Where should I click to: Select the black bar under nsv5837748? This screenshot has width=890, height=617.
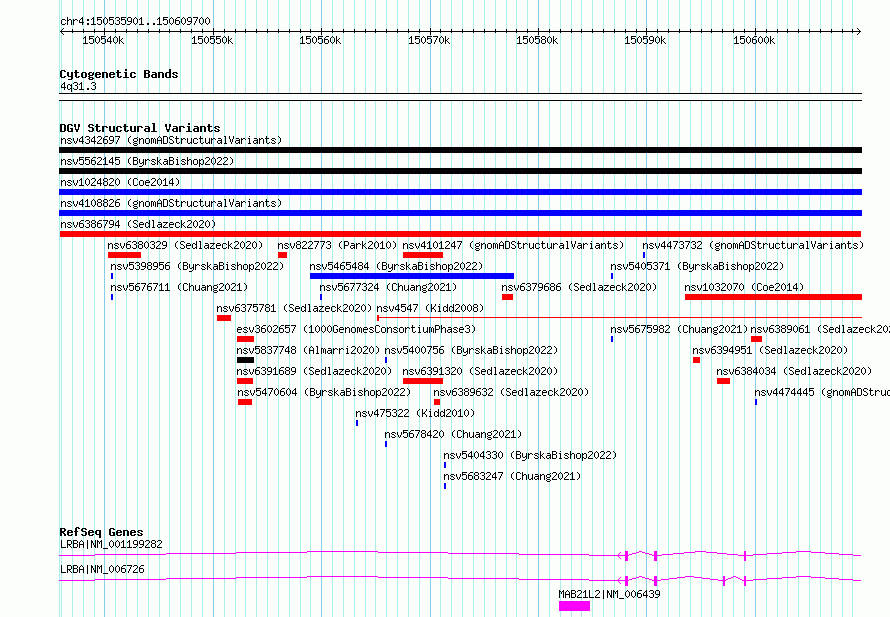pyautogui.click(x=246, y=360)
